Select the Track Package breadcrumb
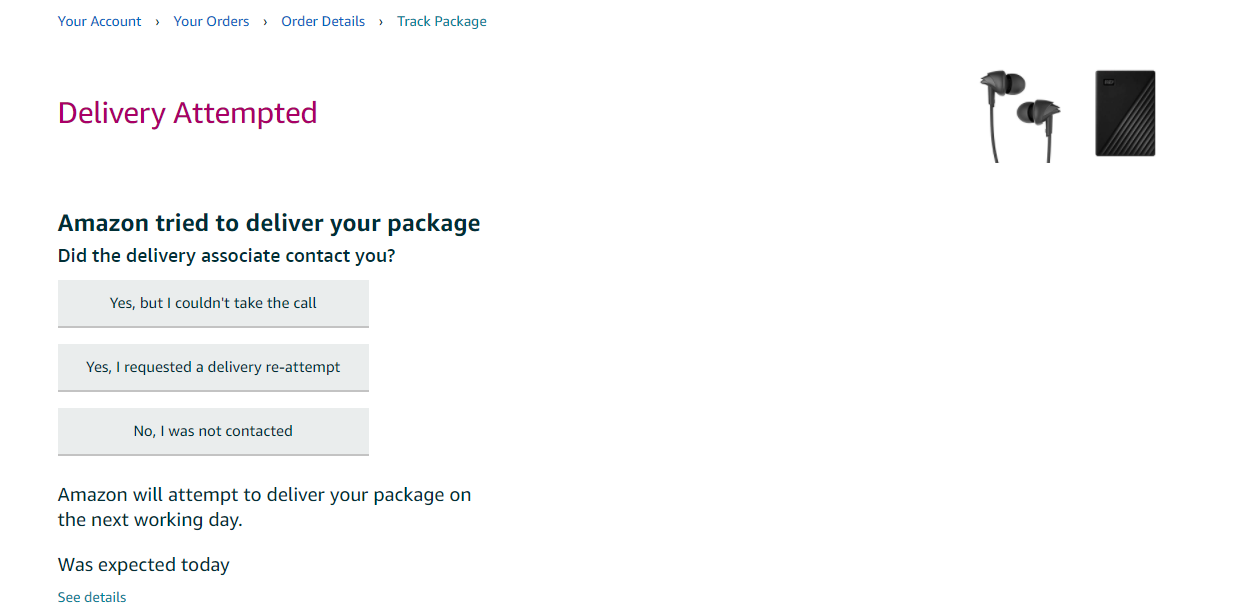 click(x=442, y=21)
